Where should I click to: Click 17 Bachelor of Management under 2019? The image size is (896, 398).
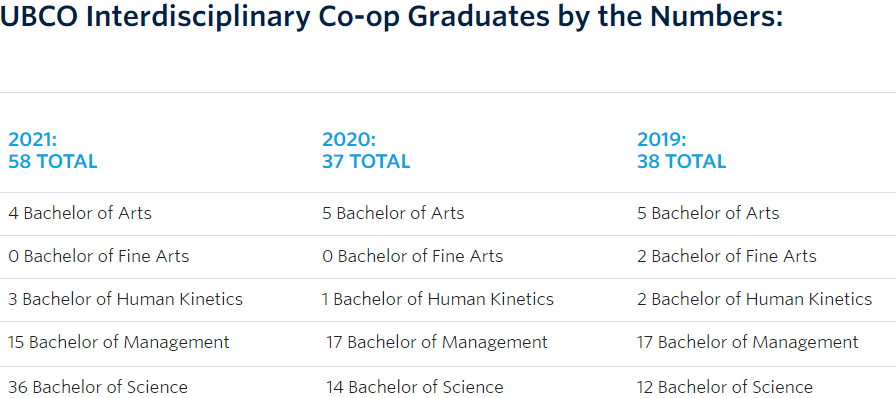click(x=747, y=342)
